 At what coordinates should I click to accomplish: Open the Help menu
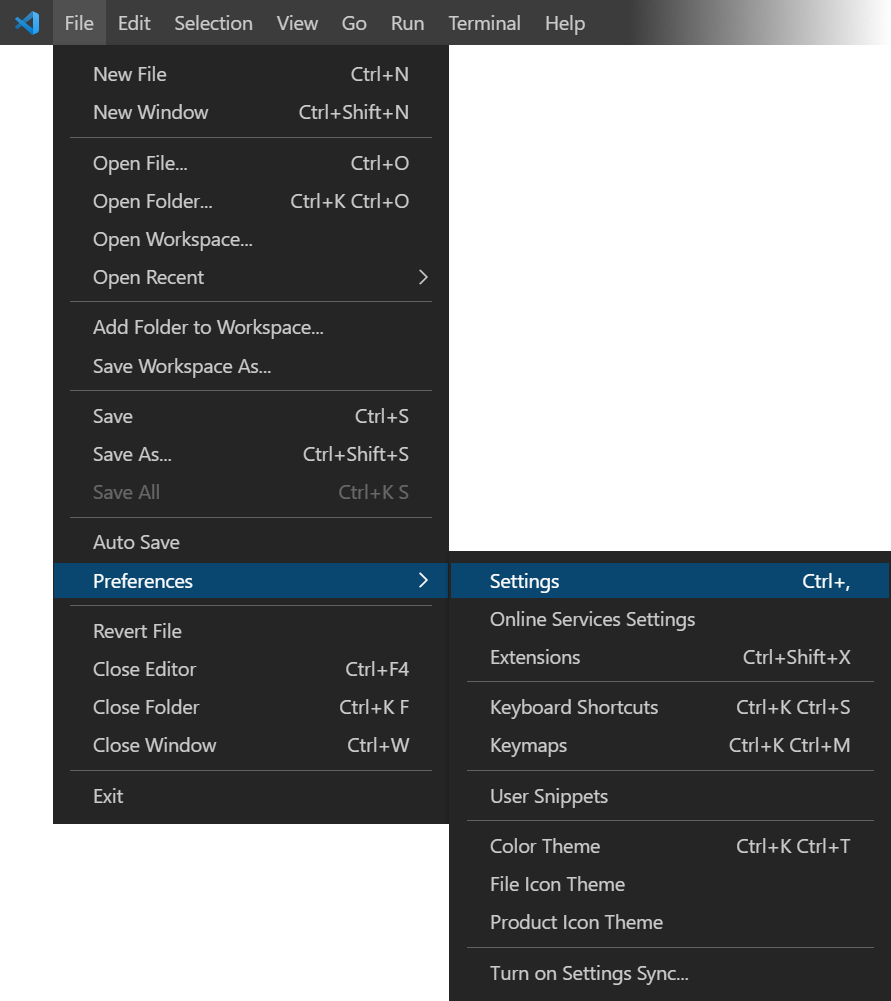tap(564, 22)
